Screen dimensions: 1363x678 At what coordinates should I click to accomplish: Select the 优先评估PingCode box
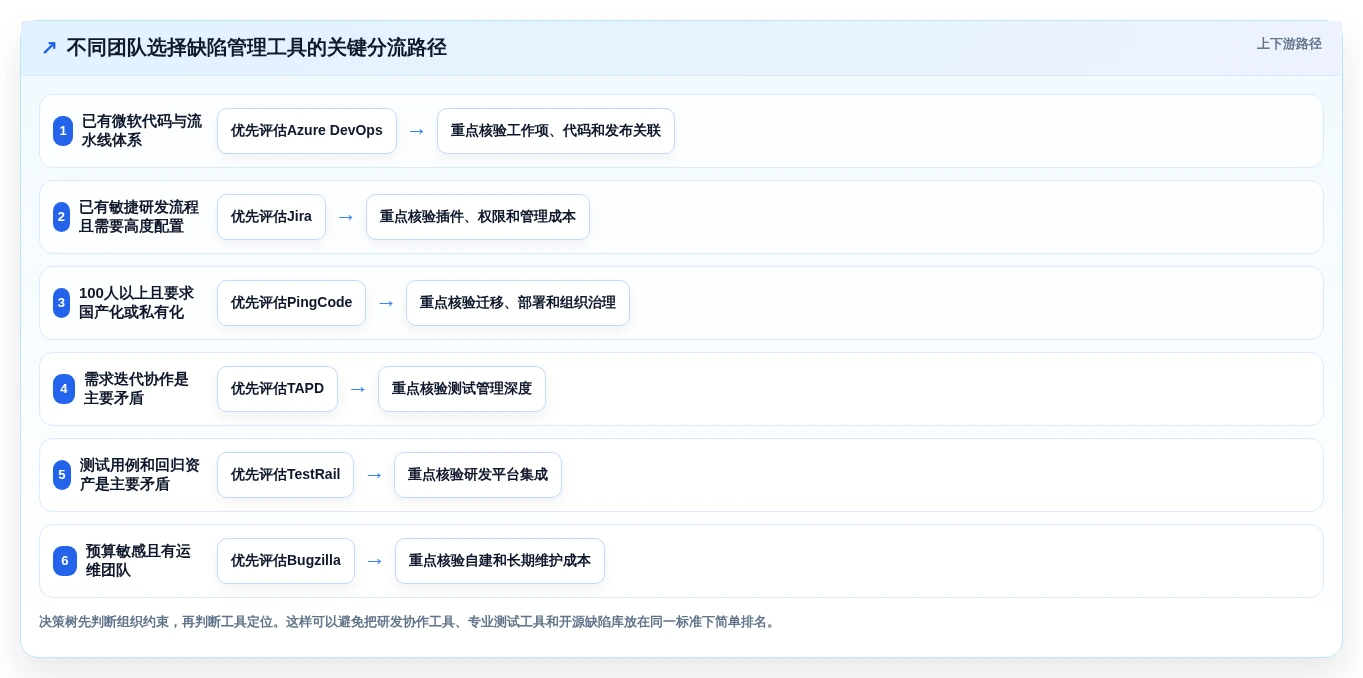291,303
